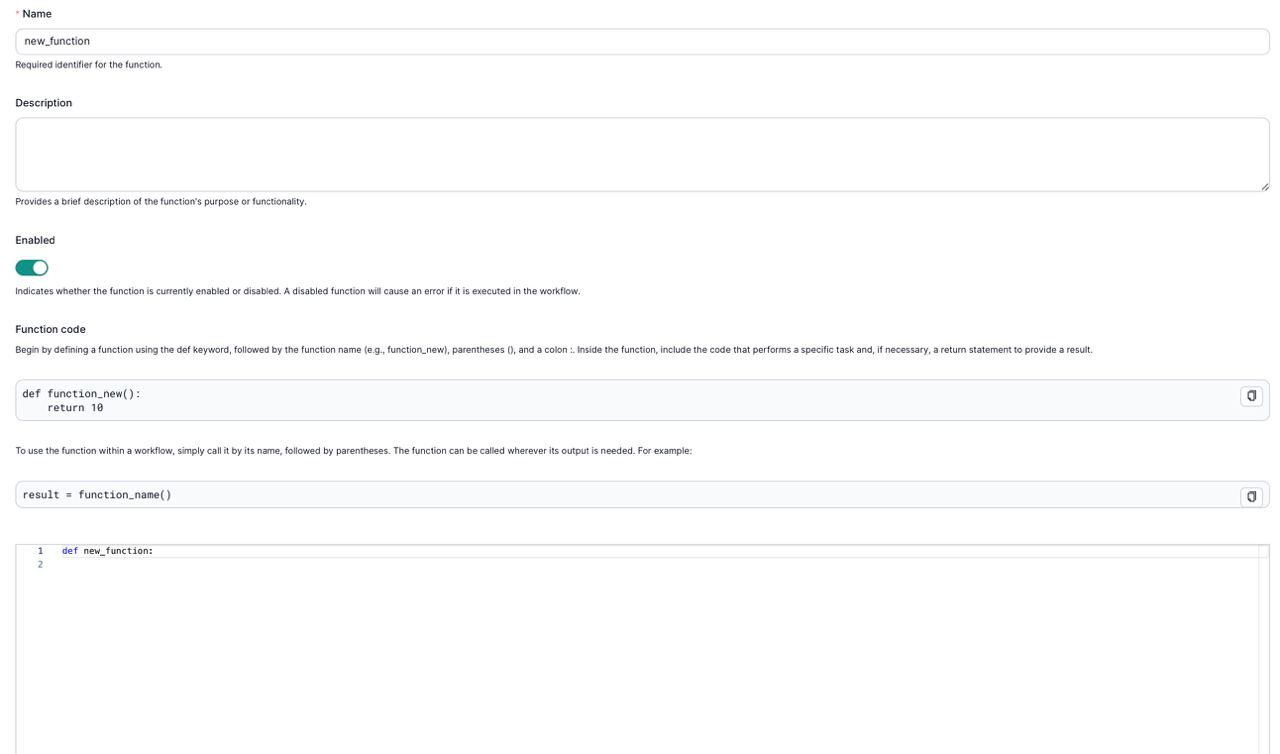Grab the Description textarea resize handle

(1264, 186)
